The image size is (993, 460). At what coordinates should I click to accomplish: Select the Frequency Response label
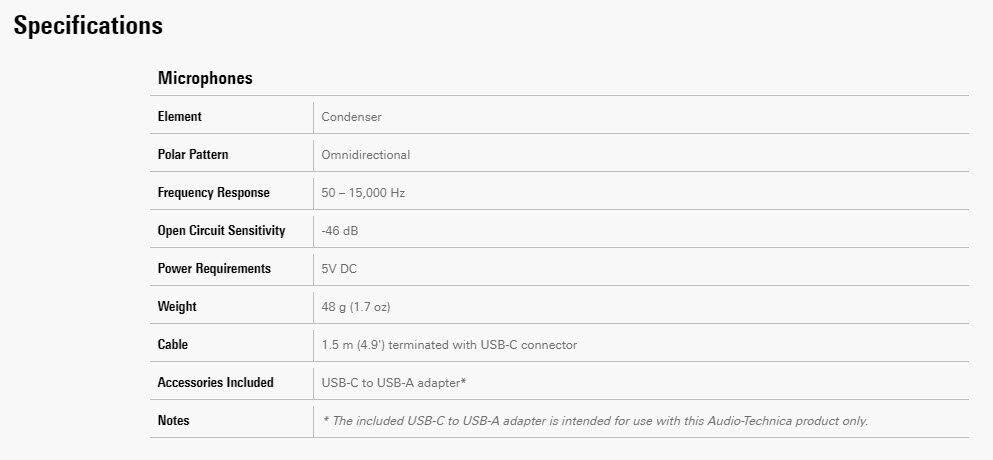(x=214, y=193)
